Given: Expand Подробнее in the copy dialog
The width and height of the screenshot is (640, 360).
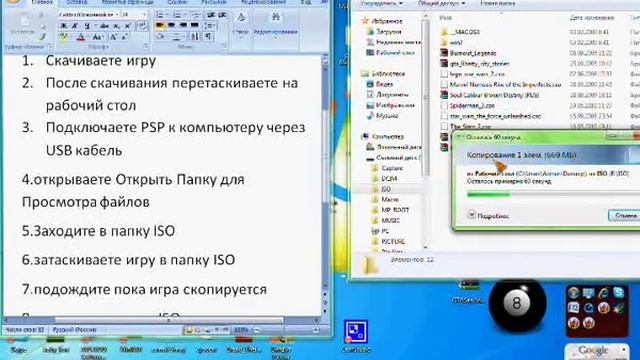Looking at the screenshot, I should [488, 216].
